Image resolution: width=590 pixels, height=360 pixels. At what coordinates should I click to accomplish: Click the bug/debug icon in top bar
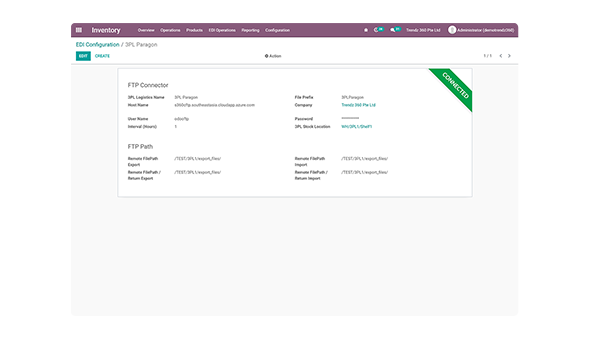(366, 30)
